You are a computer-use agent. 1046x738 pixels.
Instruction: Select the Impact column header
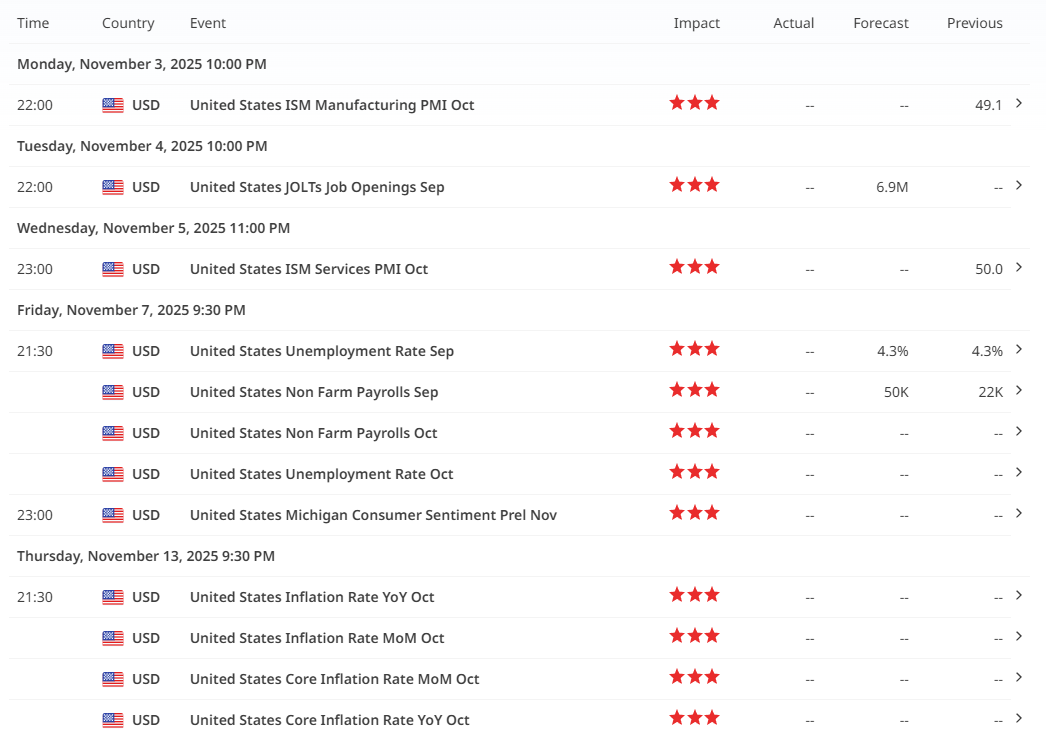(696, 23)
